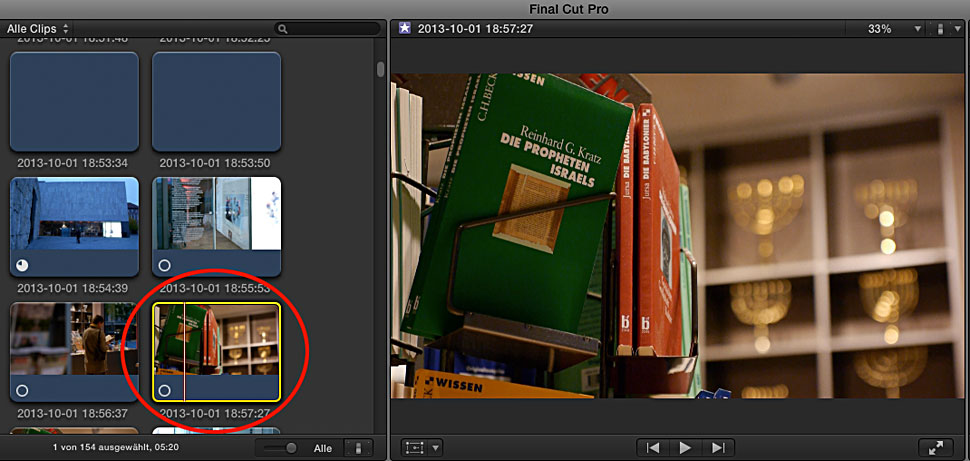
Task: Open the 33% zoom level dropdown
Action: click(886, 29)
